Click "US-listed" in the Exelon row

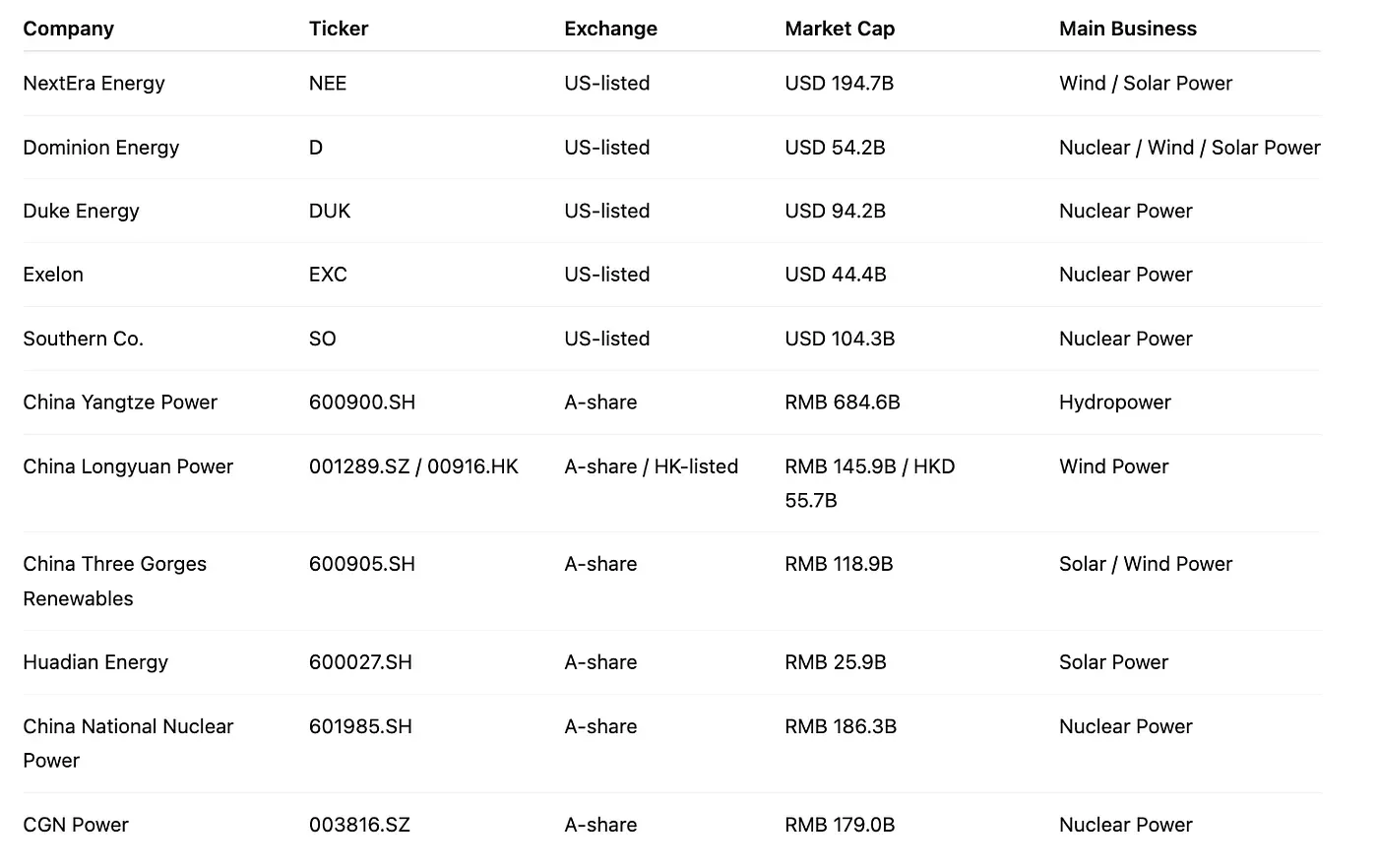607,275
